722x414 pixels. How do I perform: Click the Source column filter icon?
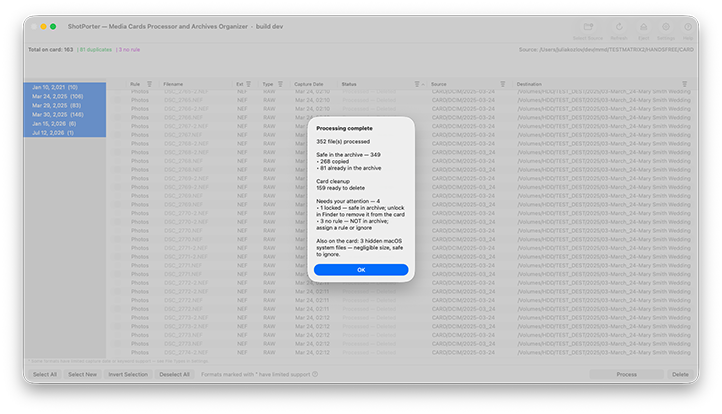point(503,84)
